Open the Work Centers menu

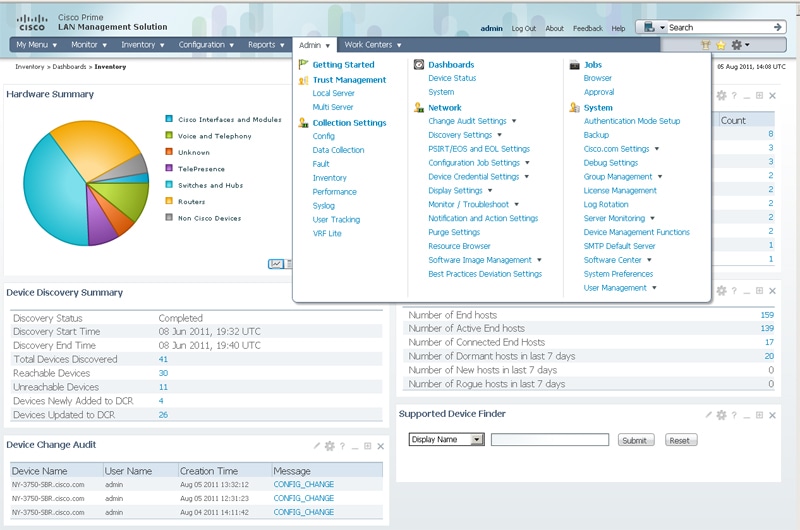(x=372, y=45)
